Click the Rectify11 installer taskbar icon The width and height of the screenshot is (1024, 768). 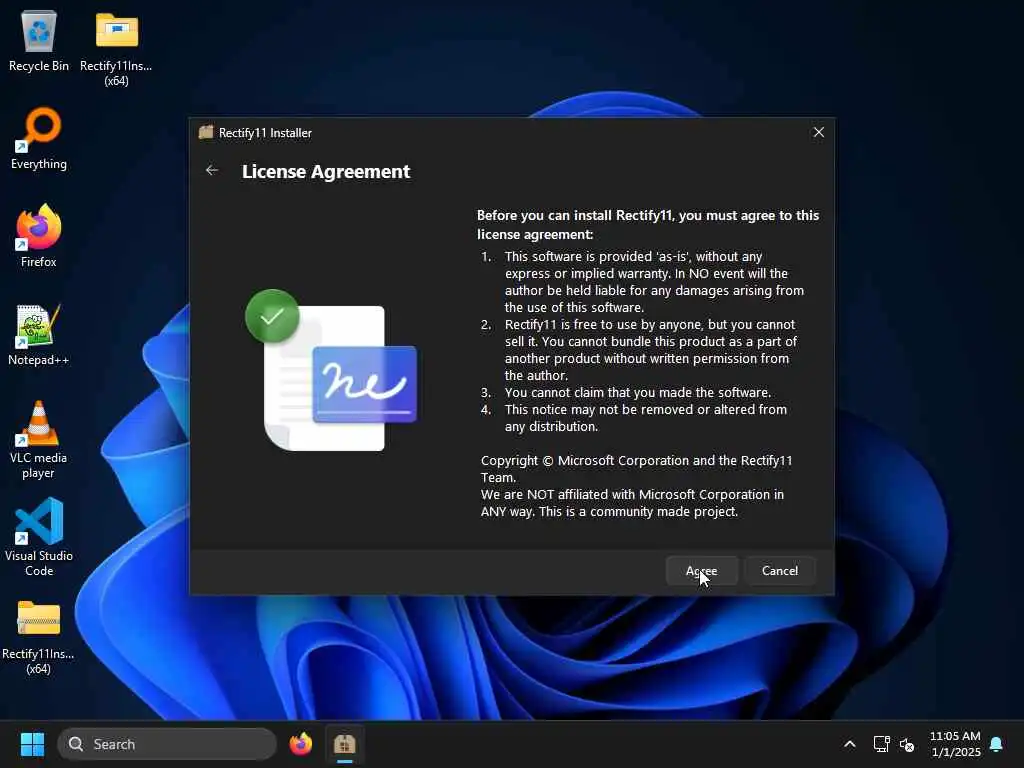coord(344,744)
